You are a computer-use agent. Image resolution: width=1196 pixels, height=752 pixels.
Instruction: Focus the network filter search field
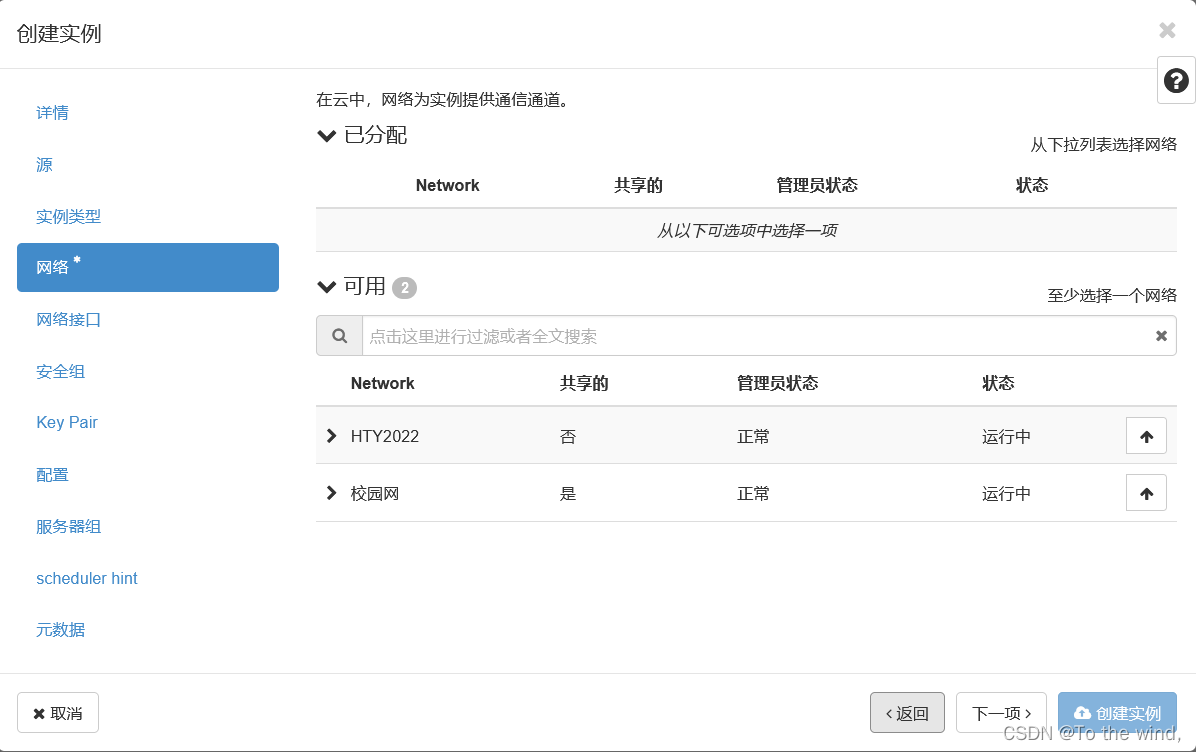[x=755, y=336]
